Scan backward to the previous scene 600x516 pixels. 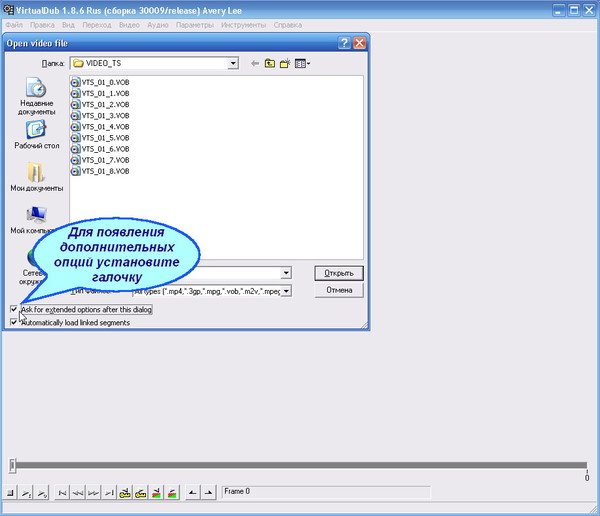(x=156, y=493)
